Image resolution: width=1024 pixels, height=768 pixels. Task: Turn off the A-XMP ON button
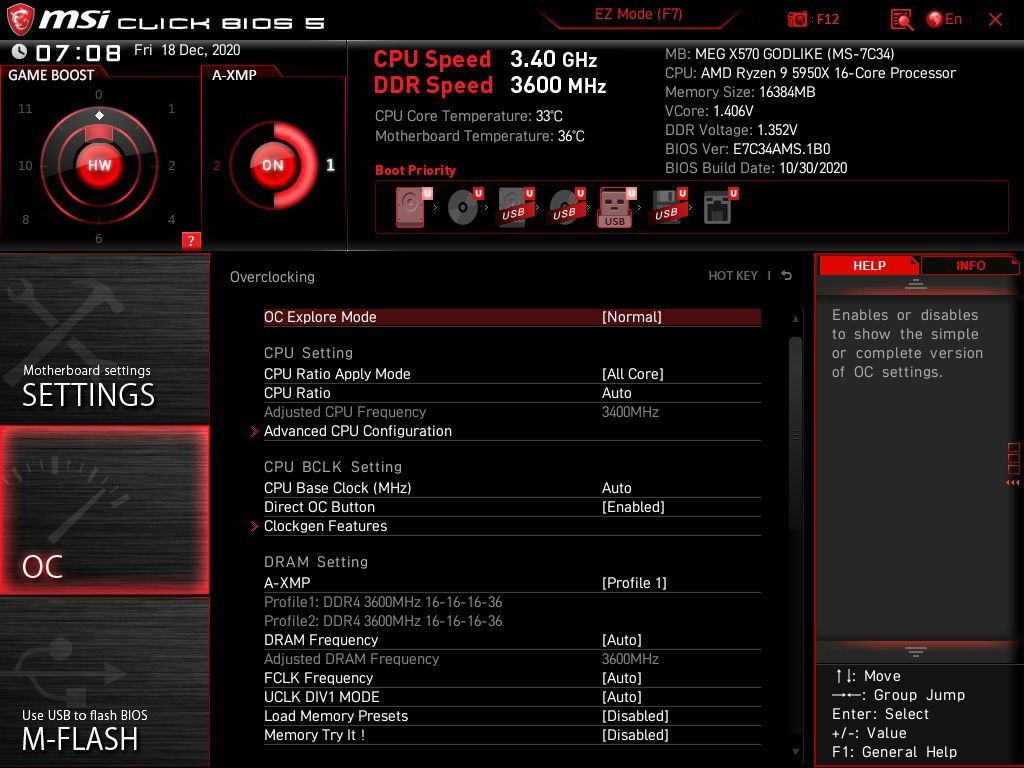pyautogui.click(x=273, y=165)
